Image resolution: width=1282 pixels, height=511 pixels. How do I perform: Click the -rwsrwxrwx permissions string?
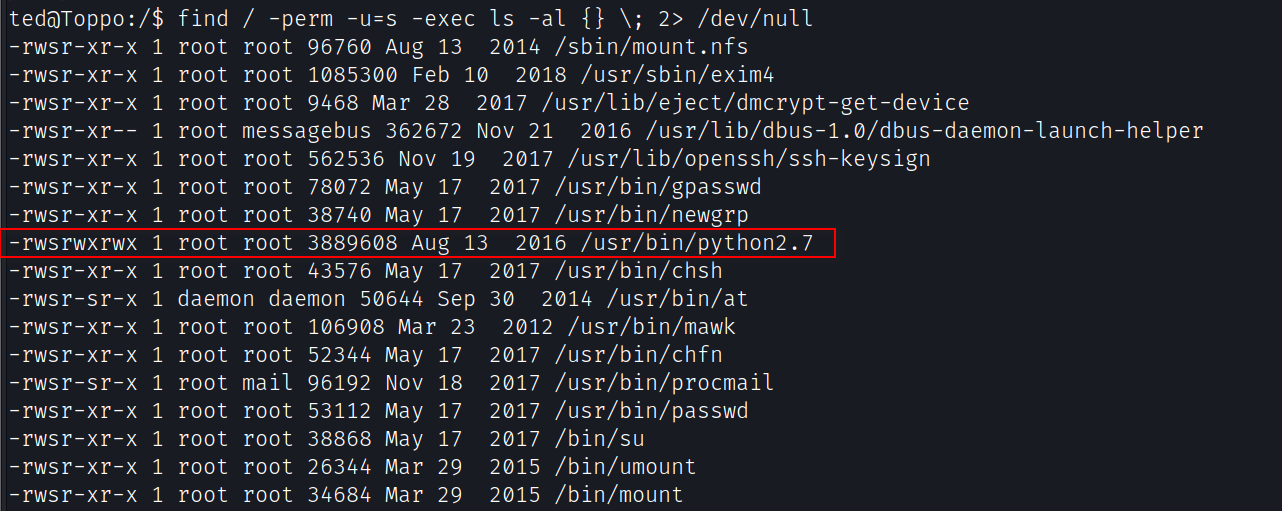[75, 243]
